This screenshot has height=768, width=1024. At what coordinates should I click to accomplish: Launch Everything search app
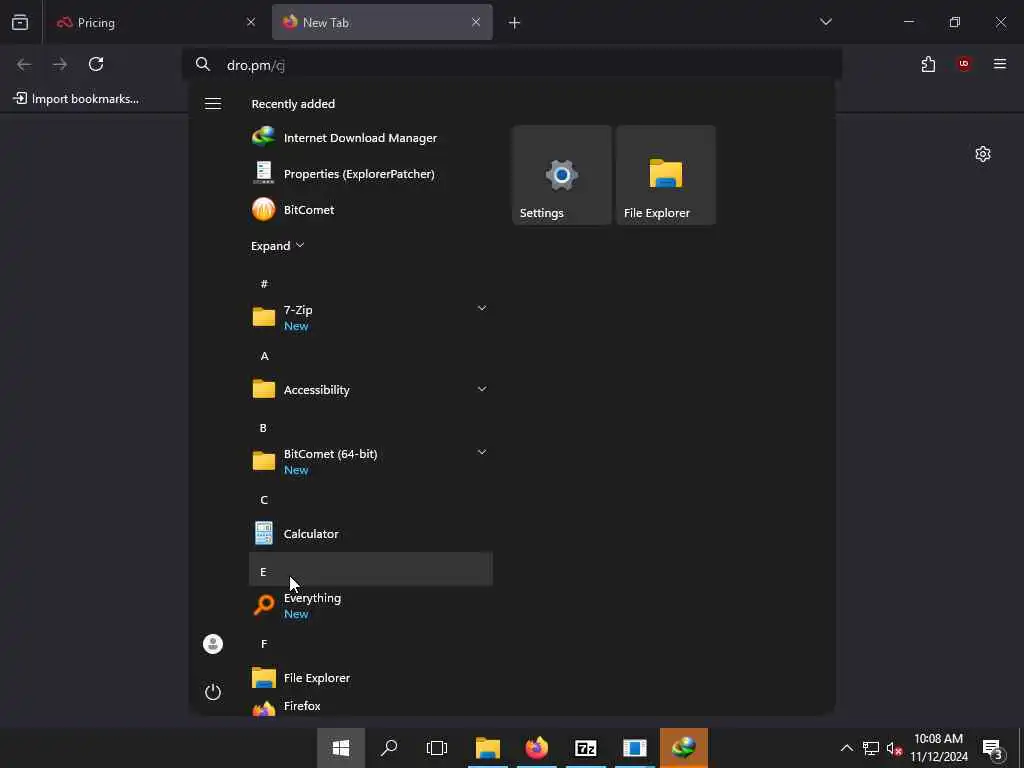(370, 605)
